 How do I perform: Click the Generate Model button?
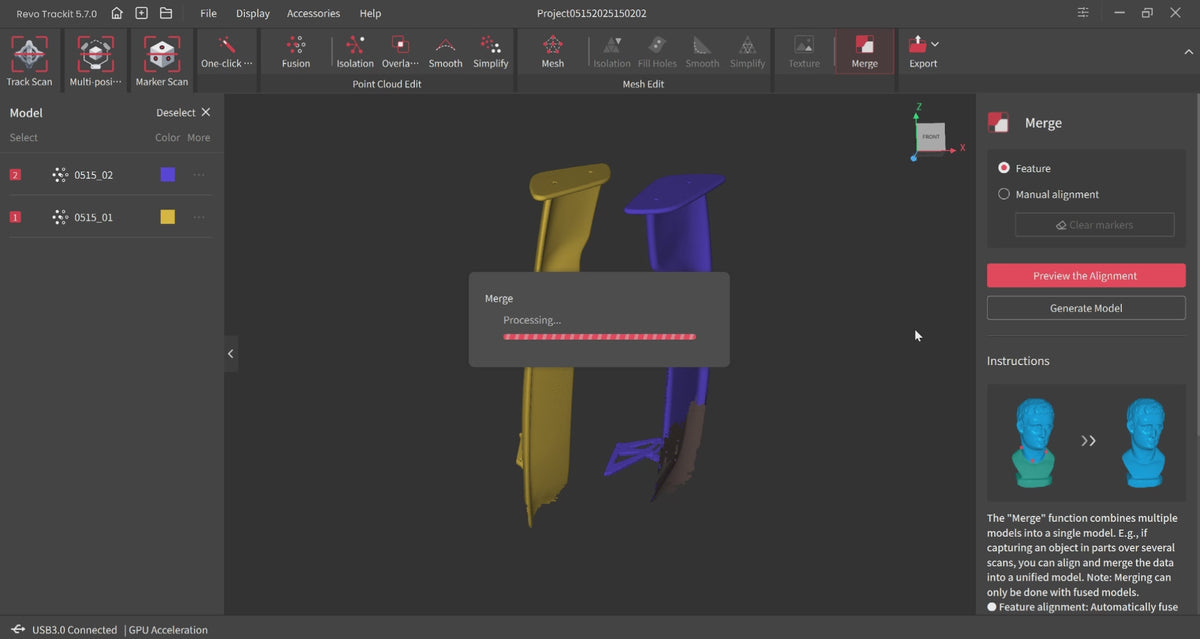(1085, 308)
